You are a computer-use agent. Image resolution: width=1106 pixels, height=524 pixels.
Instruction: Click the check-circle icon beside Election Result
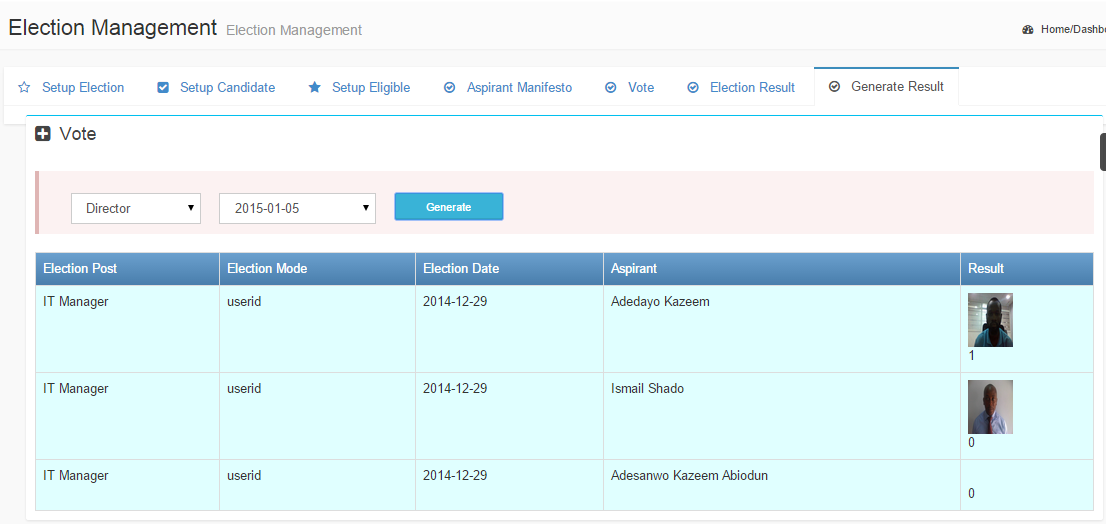(x=693, y=88)
